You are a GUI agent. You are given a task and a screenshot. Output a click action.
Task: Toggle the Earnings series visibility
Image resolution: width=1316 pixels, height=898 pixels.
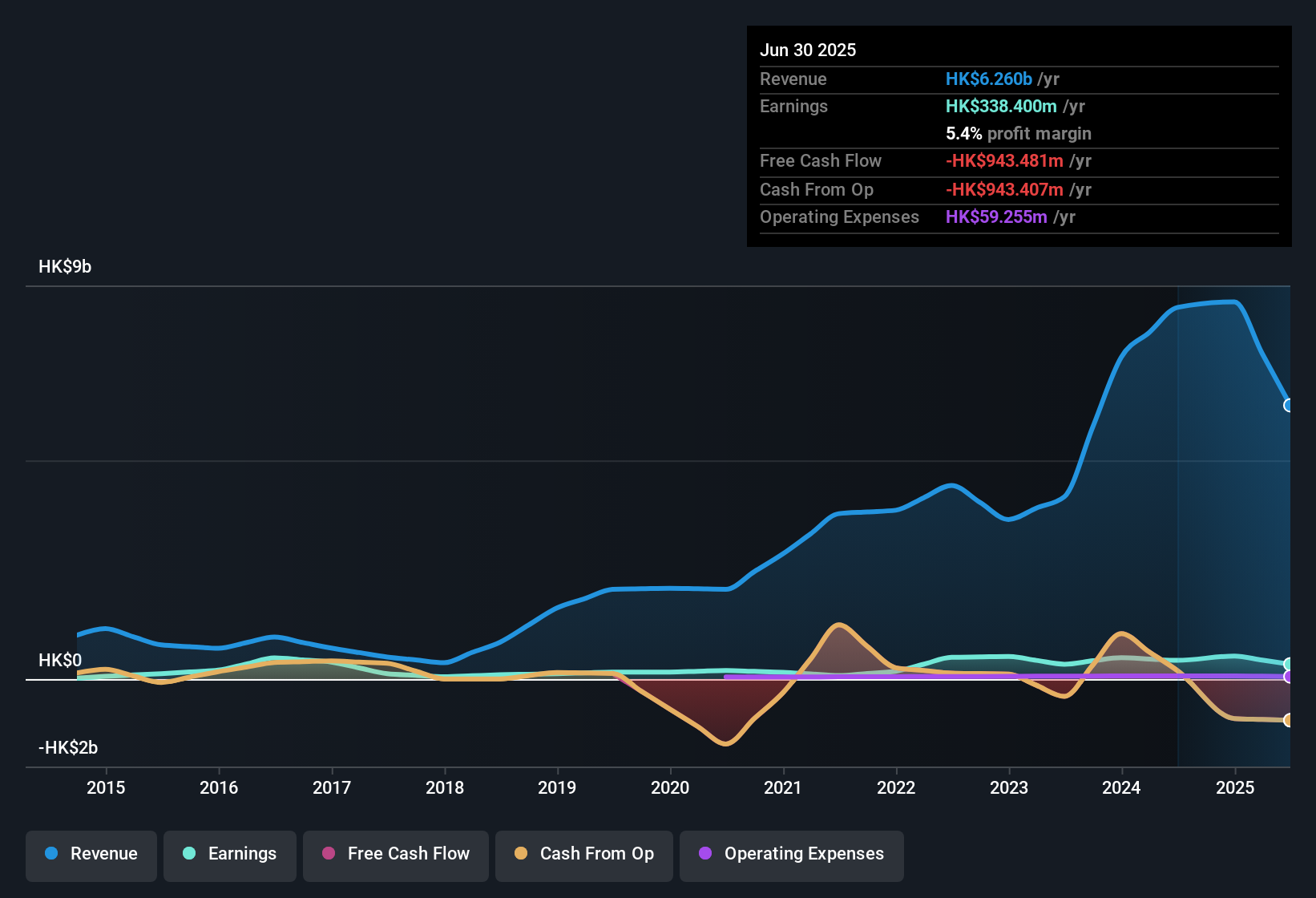click(x=230, y=854)
